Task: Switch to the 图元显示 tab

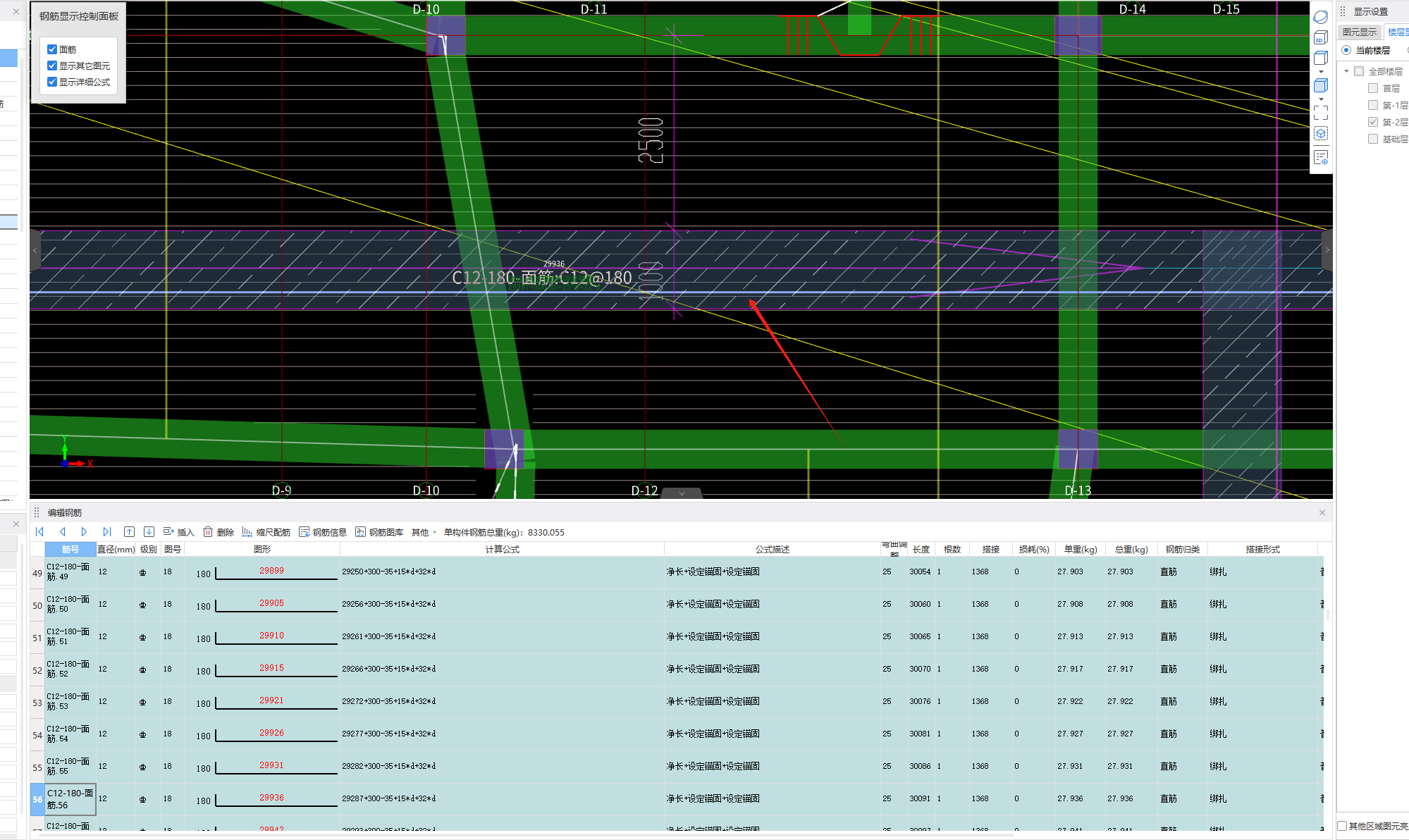Action: [x=1360, y=32]
